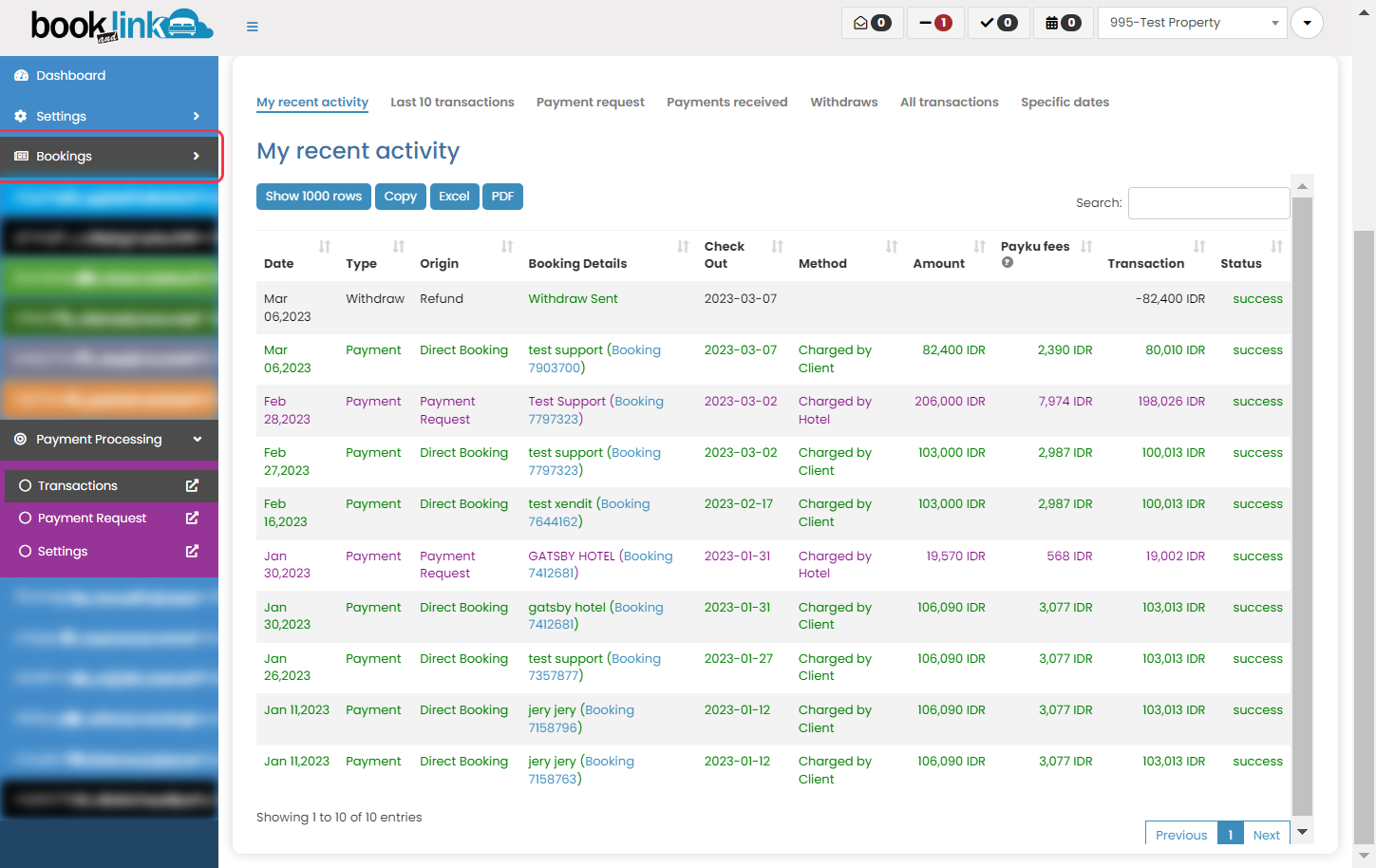This screenshot has height=868, width=1376.
Task: Click the Withdraw Sent text
Action: tap(573, 298)
